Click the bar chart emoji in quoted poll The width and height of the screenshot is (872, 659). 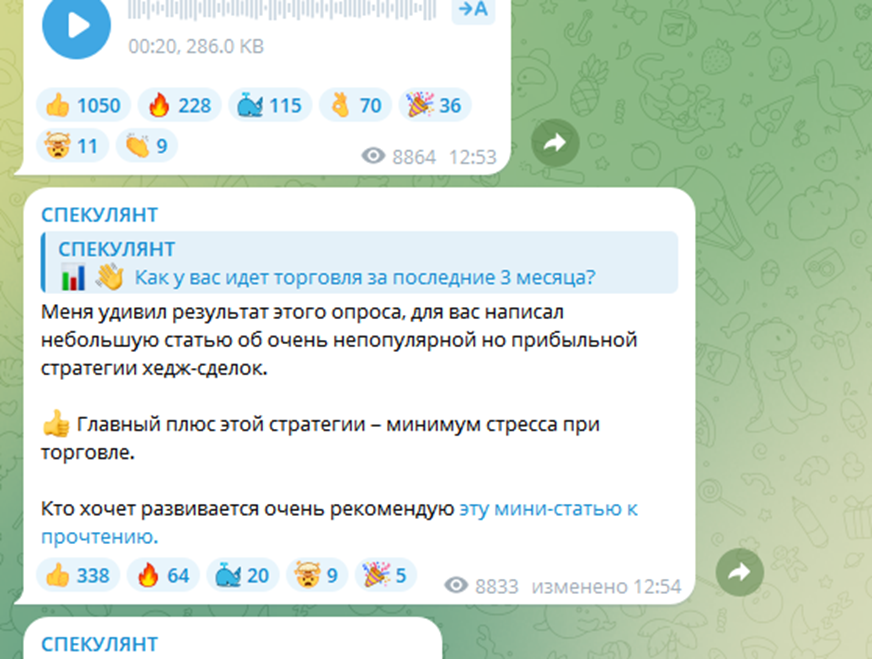[73, 277]
